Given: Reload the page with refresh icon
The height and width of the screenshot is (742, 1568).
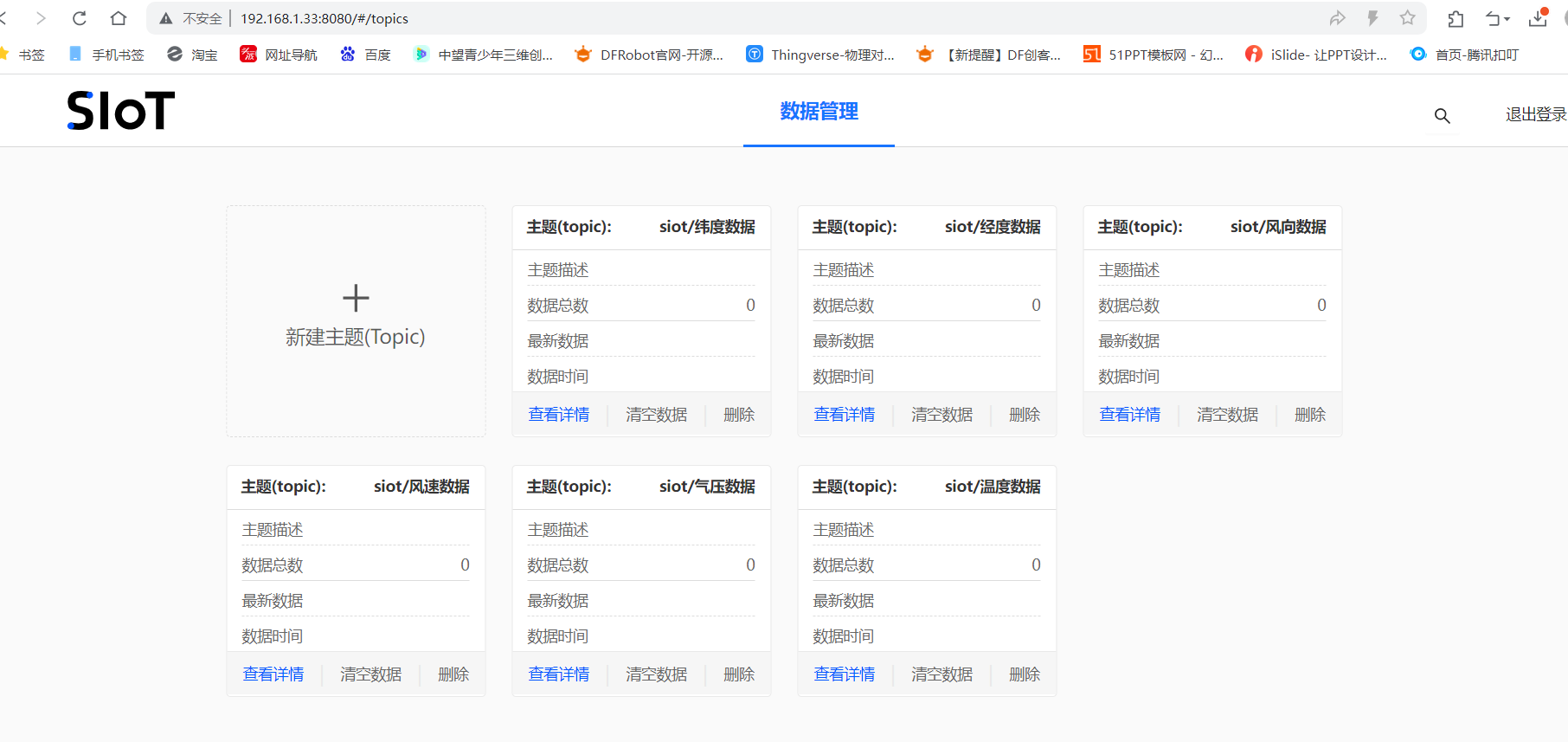Looking at the screenshot, I should click(79, 18).
